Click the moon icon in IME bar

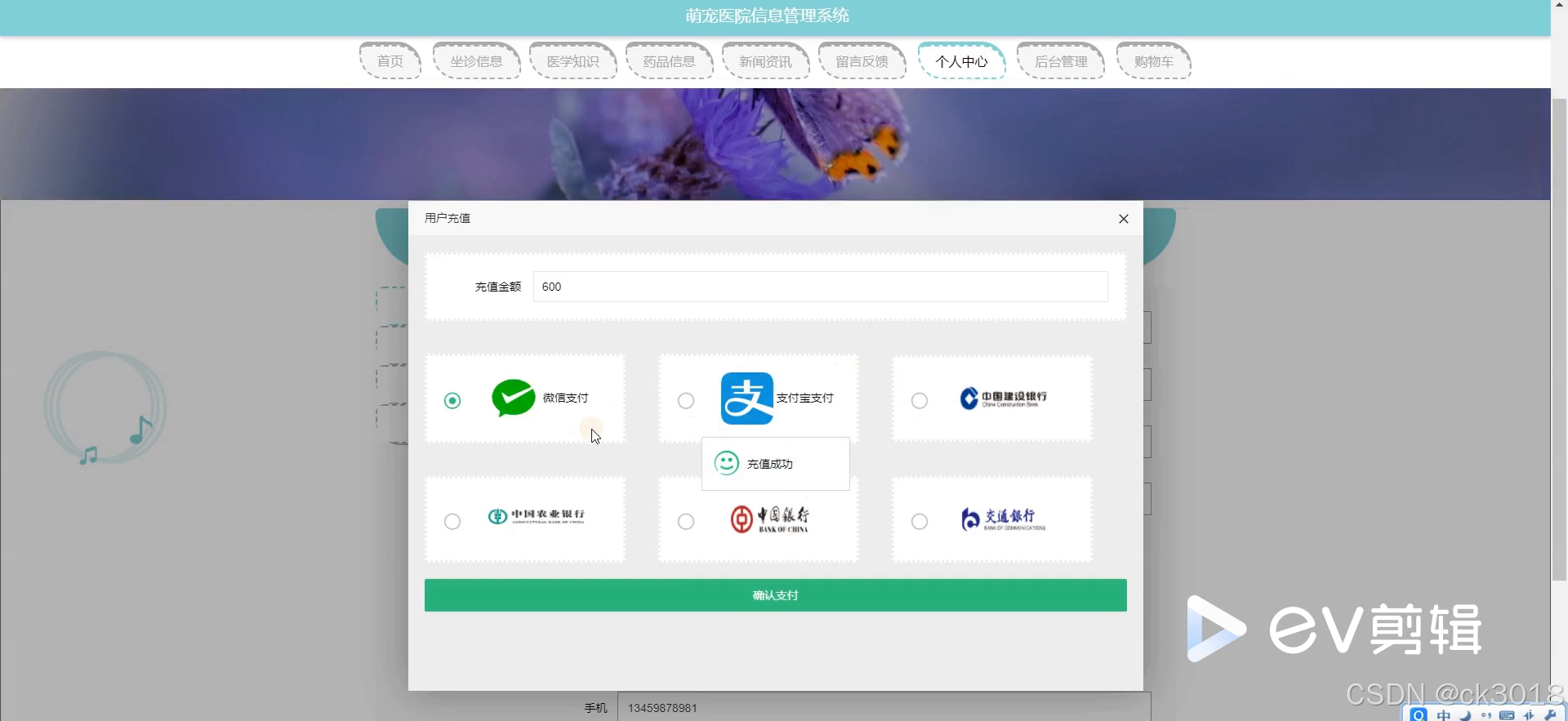tap(1465, 715)
